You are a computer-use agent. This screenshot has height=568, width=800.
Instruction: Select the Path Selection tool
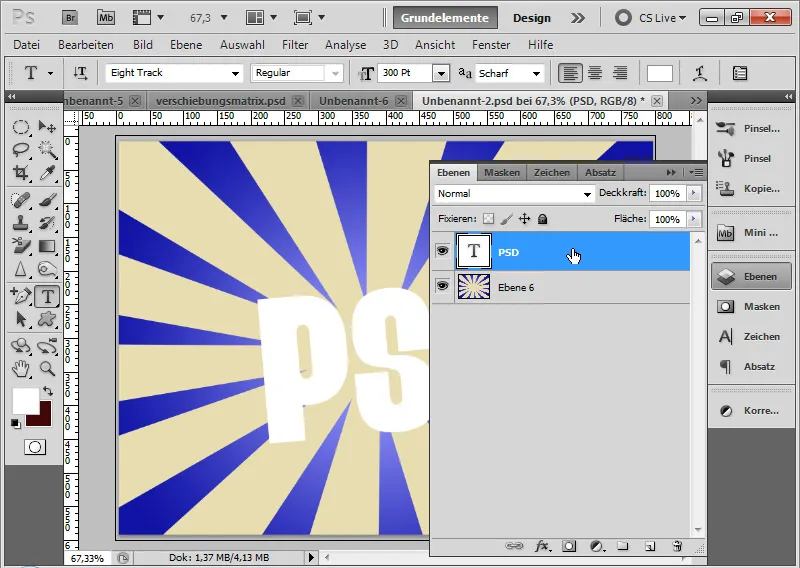pos(20,319)
